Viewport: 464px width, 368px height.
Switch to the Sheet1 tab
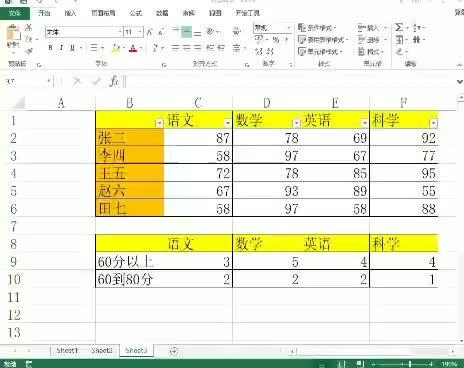pos(67,350)
